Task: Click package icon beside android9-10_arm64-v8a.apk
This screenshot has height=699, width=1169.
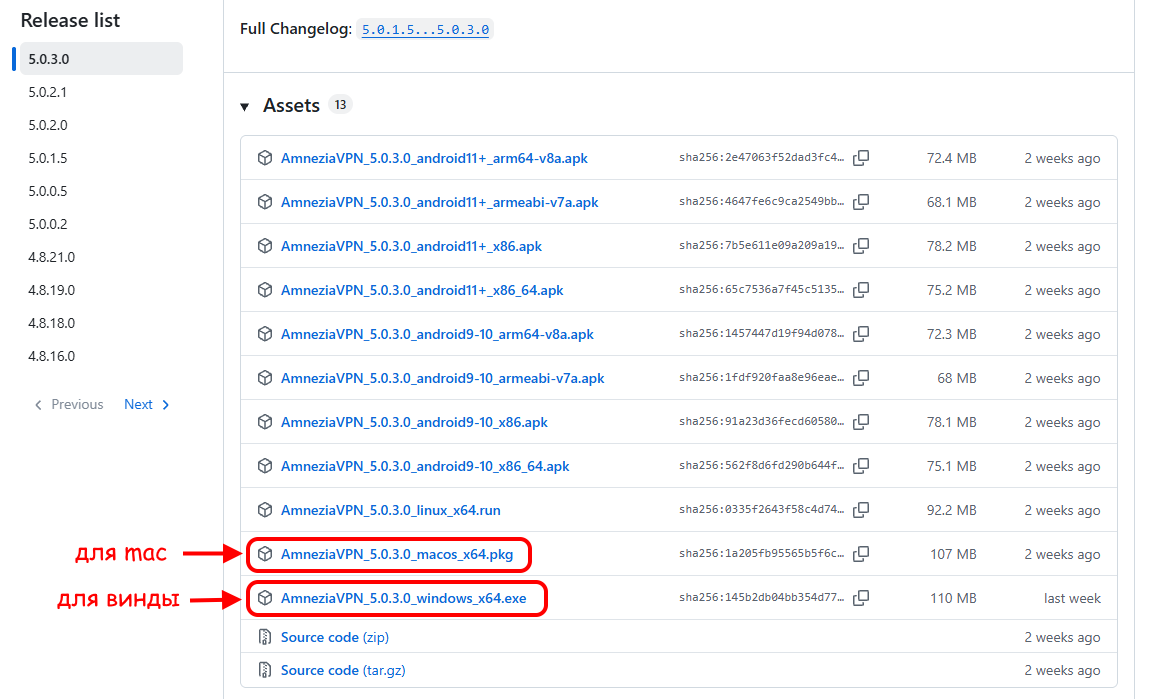Action: 265,334
